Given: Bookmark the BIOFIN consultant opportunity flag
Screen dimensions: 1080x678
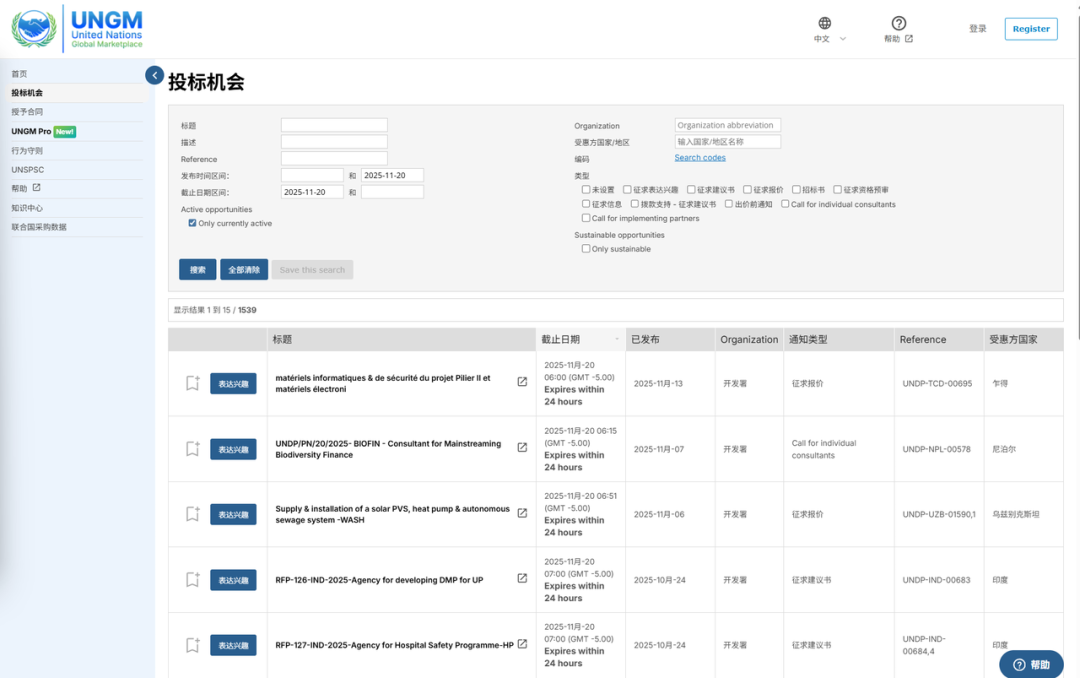Looking at the screenshot, I should (x=192, y=449).
